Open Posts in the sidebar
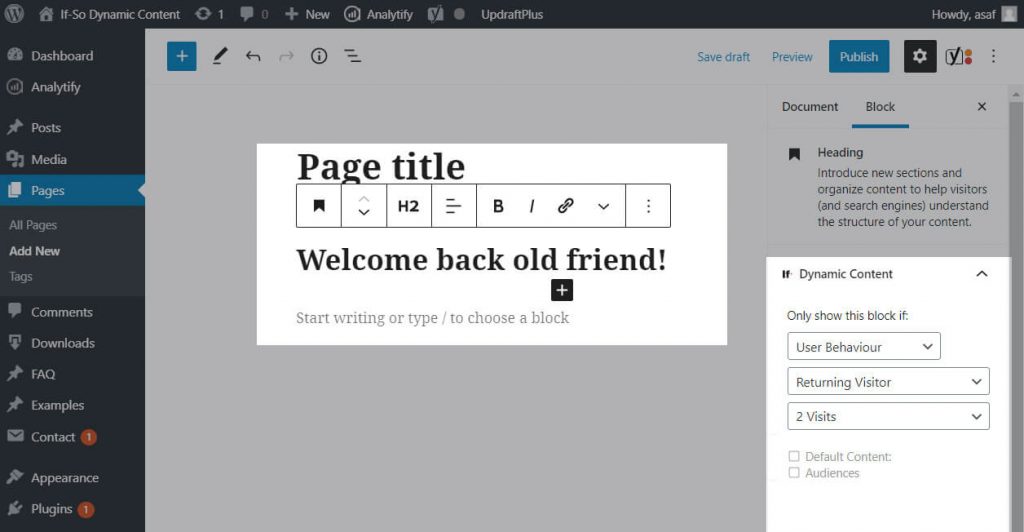 point(72,127)
